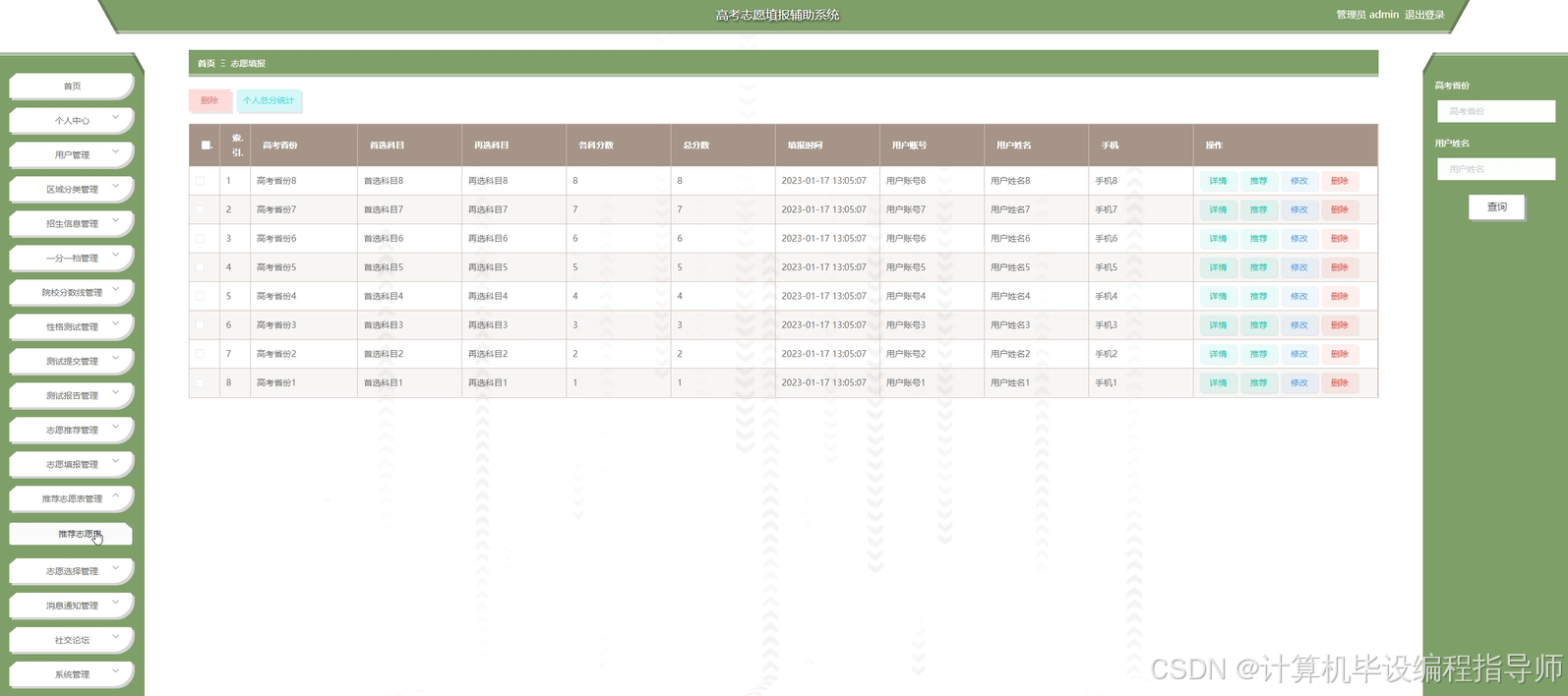
Task: Check the checkbox for row 高考省份5
Action: click(x=201, y=267)
